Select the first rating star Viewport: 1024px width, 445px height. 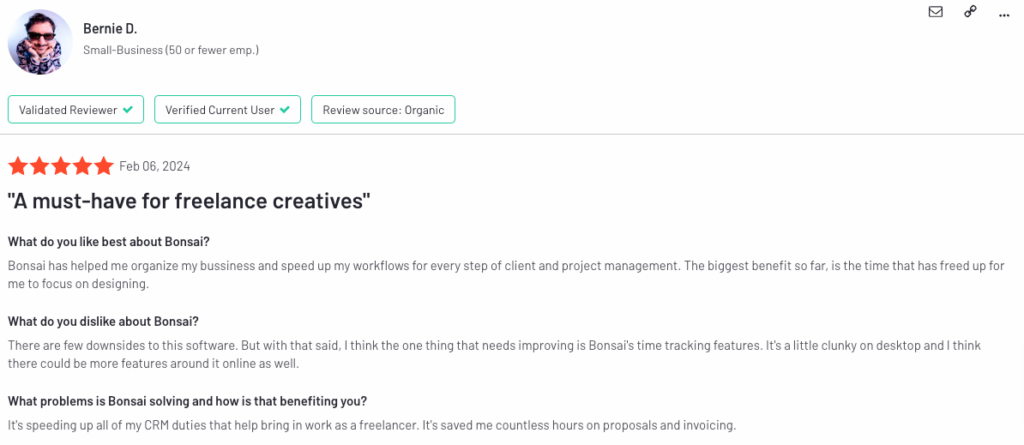[x=18, y=167]
